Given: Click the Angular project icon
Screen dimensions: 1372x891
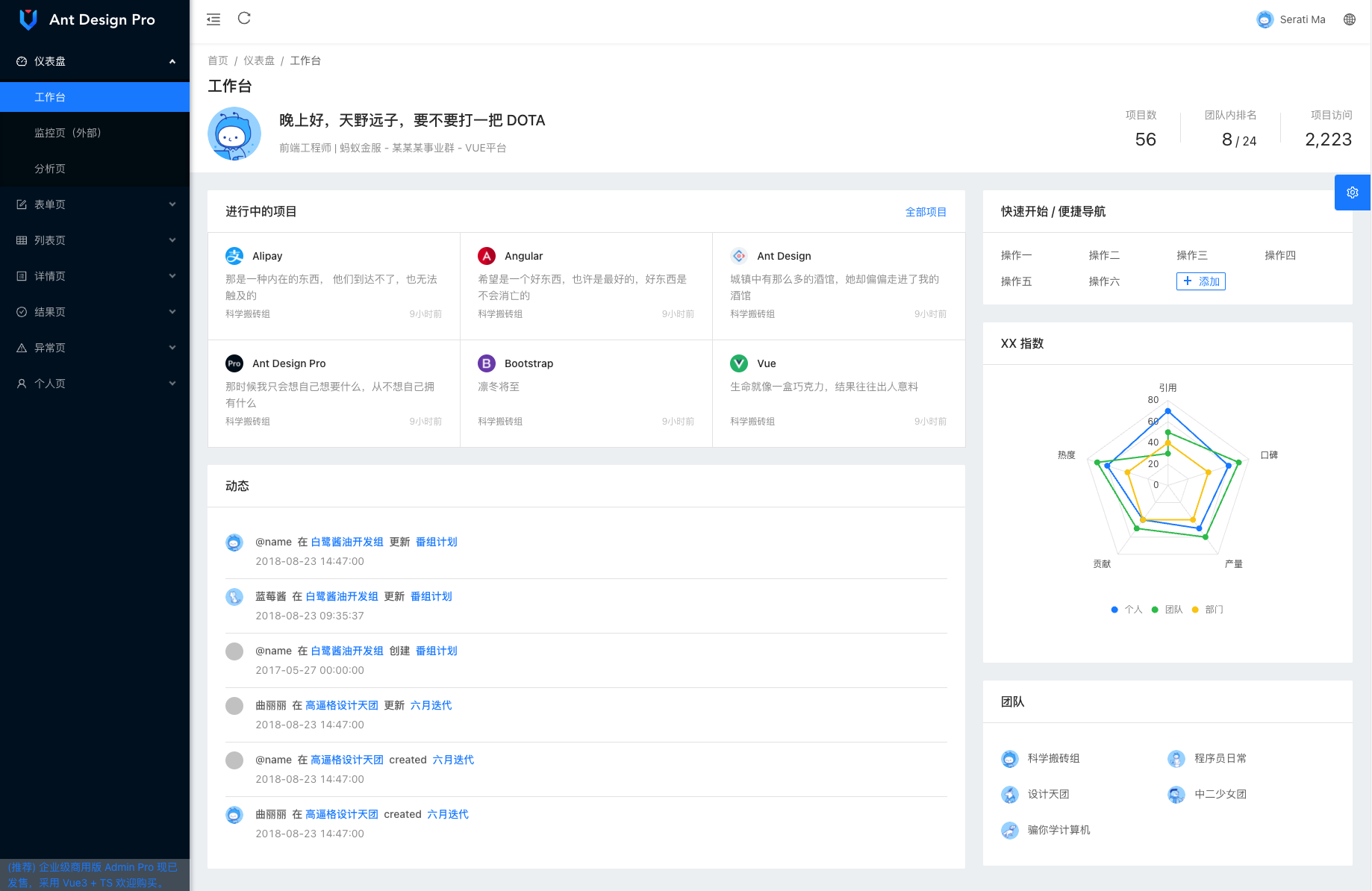Looking at the screenshot, I should (x=487, y=255).
